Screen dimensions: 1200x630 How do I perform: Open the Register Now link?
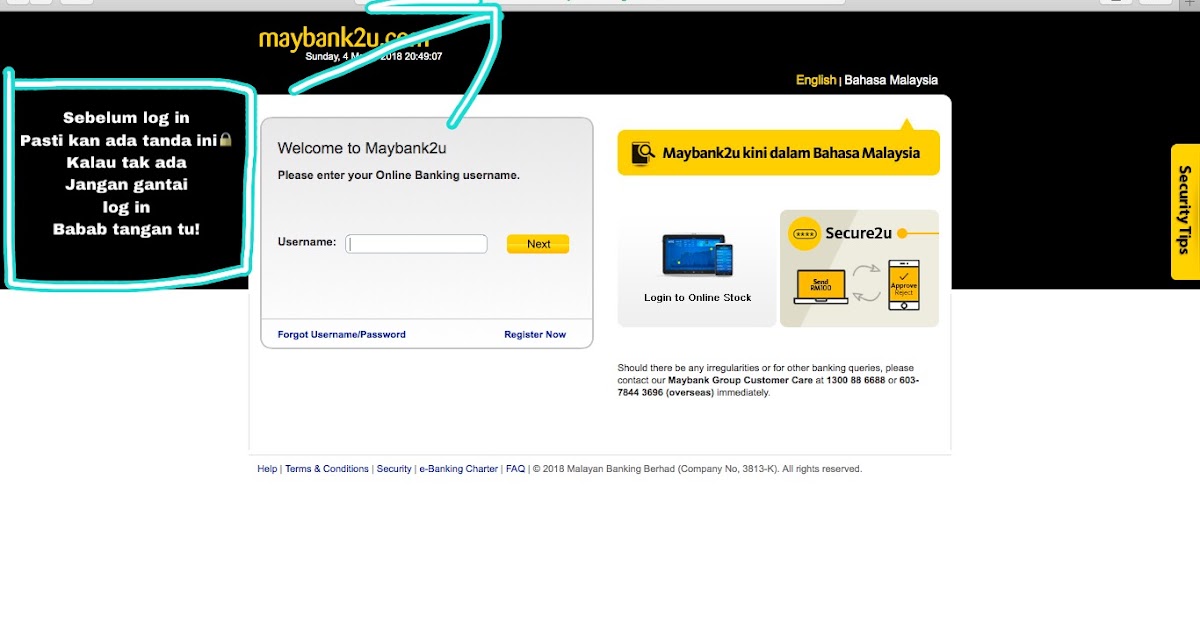pos(535,334)
